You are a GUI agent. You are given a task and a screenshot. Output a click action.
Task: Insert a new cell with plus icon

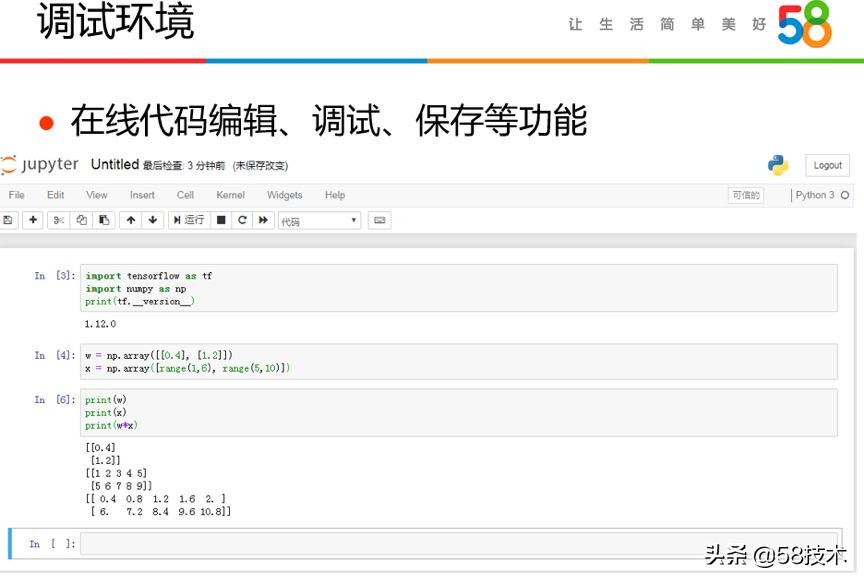point(33,220)
